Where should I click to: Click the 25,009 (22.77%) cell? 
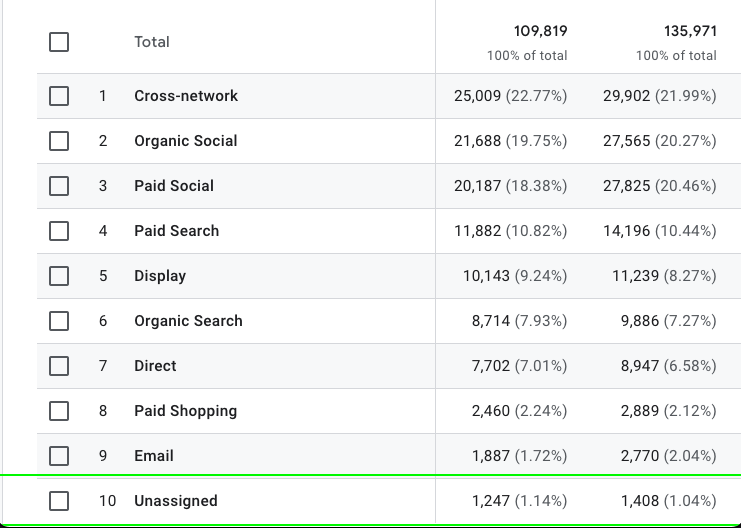click(510, 96)
